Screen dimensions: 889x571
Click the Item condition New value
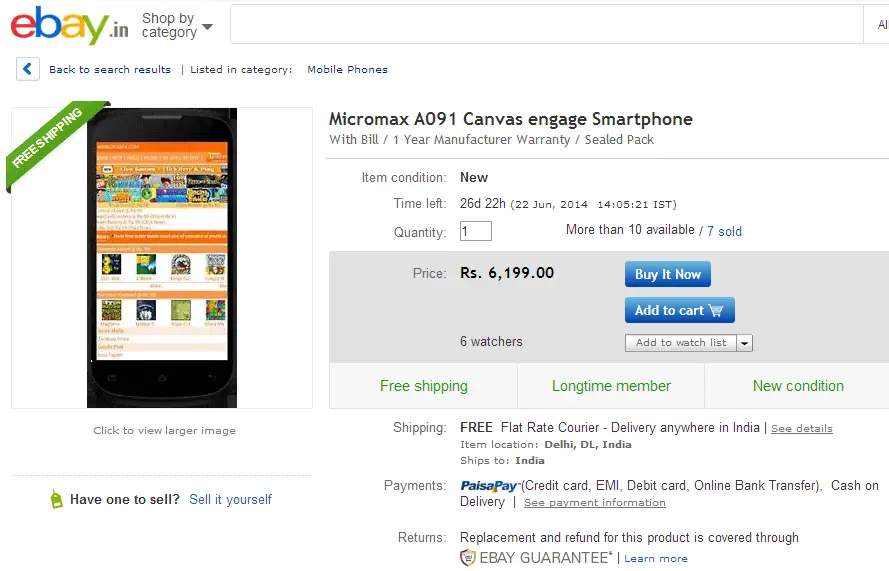pos(473,177)
